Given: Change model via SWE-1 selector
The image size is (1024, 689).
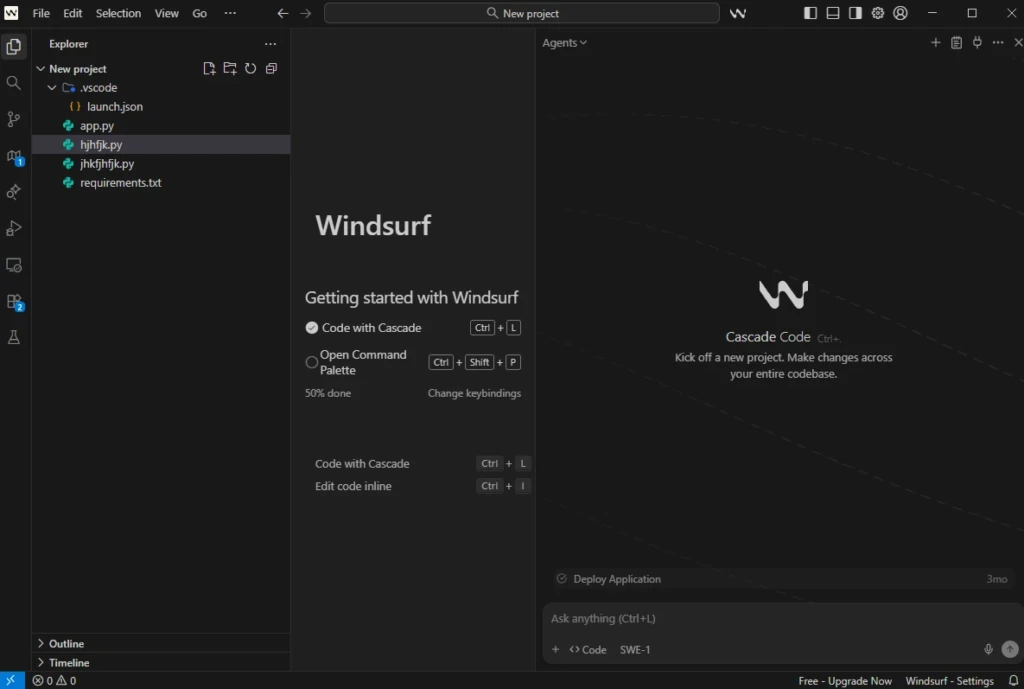Looking at the screenshot, I should [x=635, y=650].
